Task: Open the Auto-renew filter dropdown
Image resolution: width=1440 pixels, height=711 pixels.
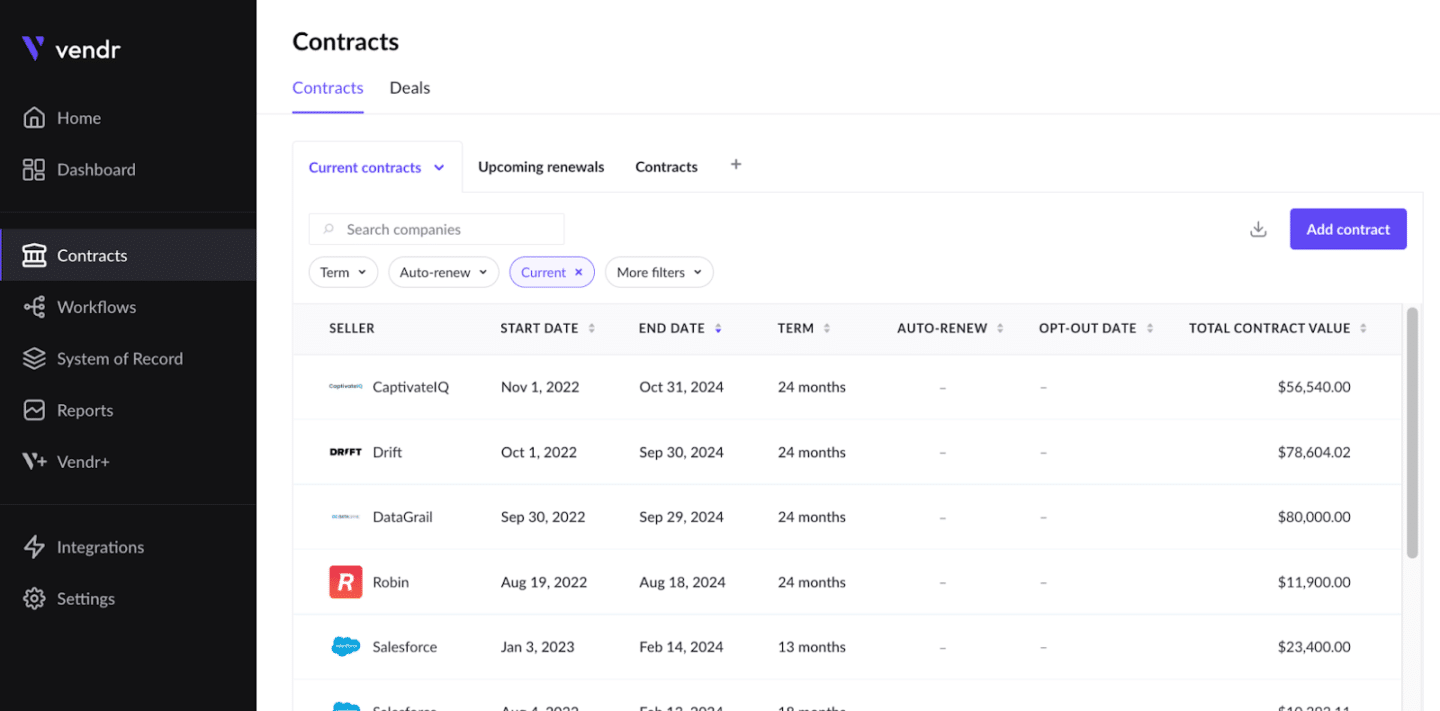Action: tap(443, 272)
